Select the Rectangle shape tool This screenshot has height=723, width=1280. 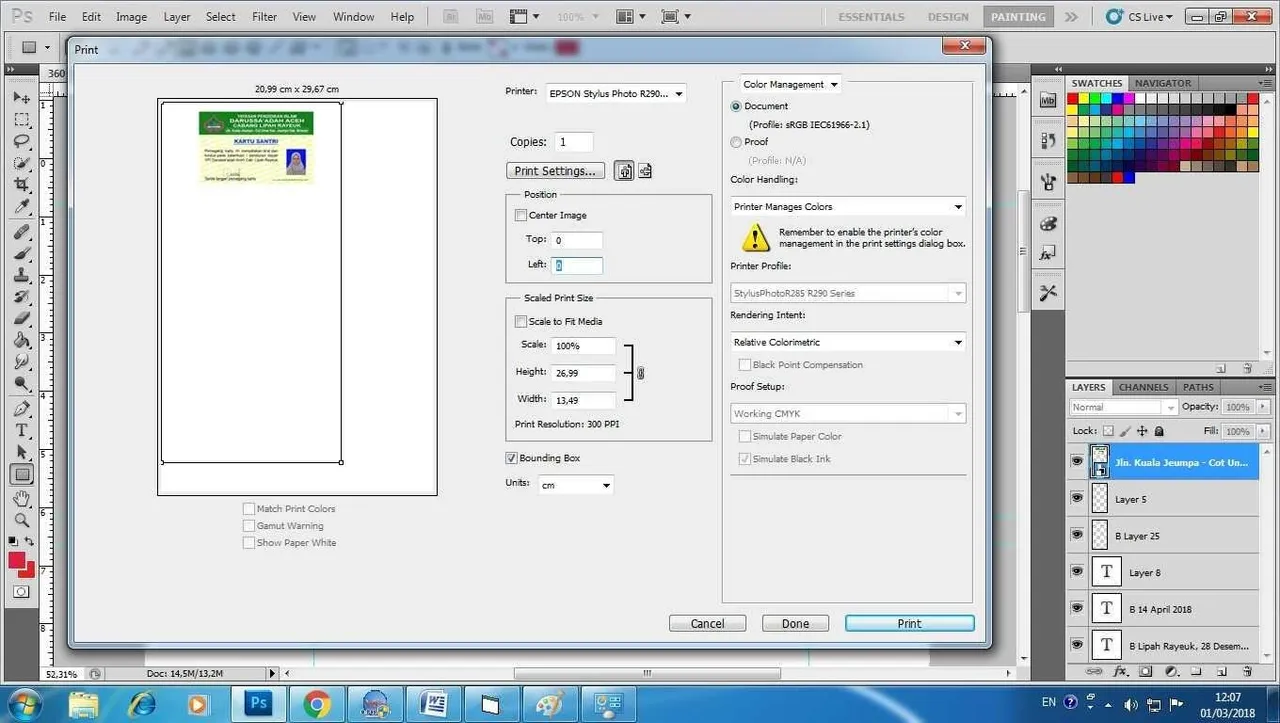click(x=21, y=475)
